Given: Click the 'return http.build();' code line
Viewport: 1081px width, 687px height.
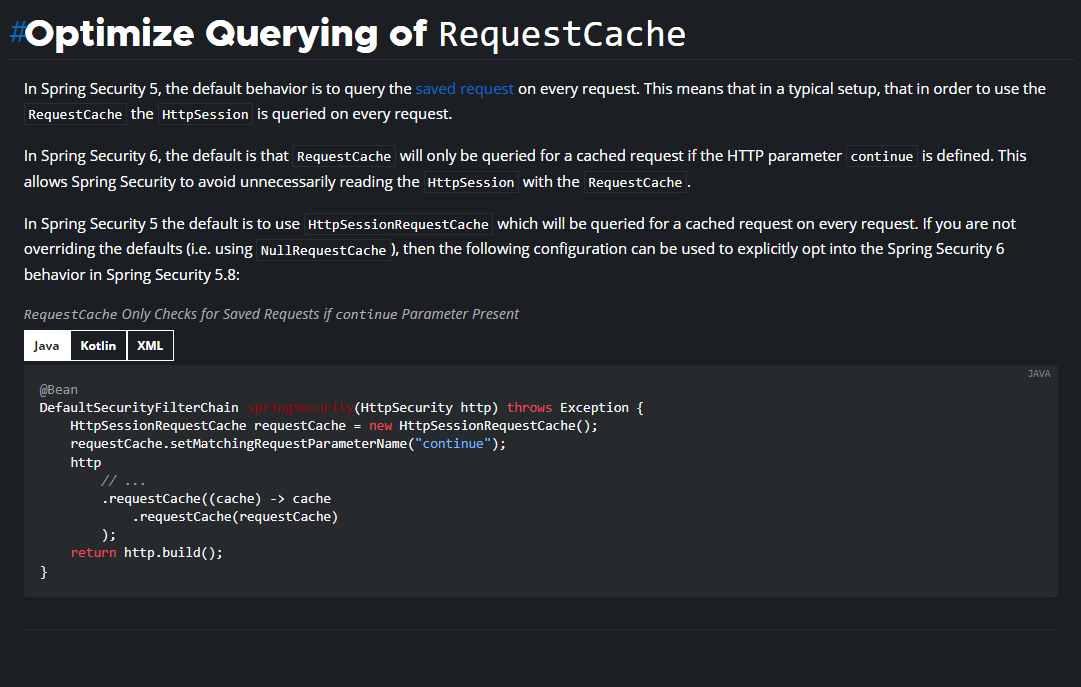Looking at the screenshot, I should [147, 552].
